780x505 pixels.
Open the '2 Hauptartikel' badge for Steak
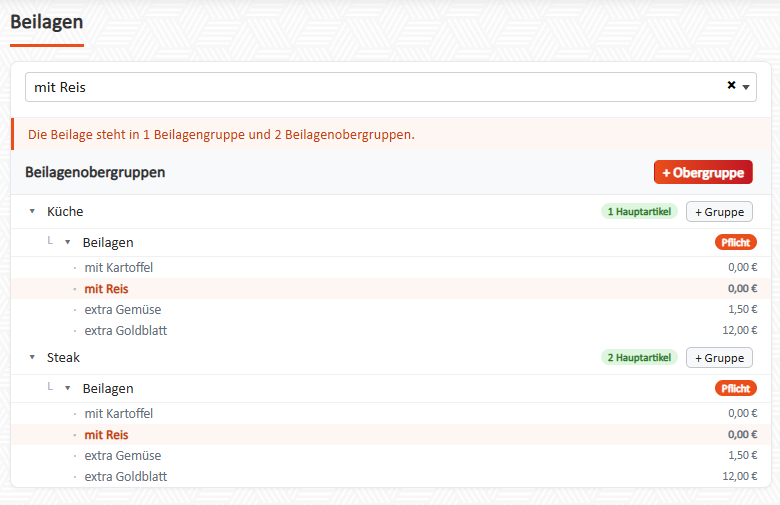639,357
